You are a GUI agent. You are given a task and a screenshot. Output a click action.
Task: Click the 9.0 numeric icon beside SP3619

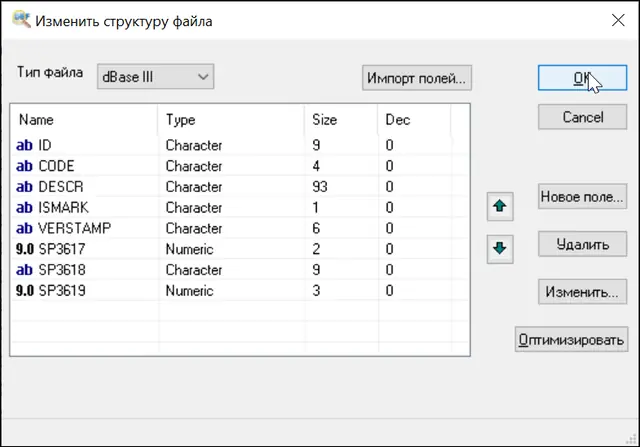pos(24,291)
